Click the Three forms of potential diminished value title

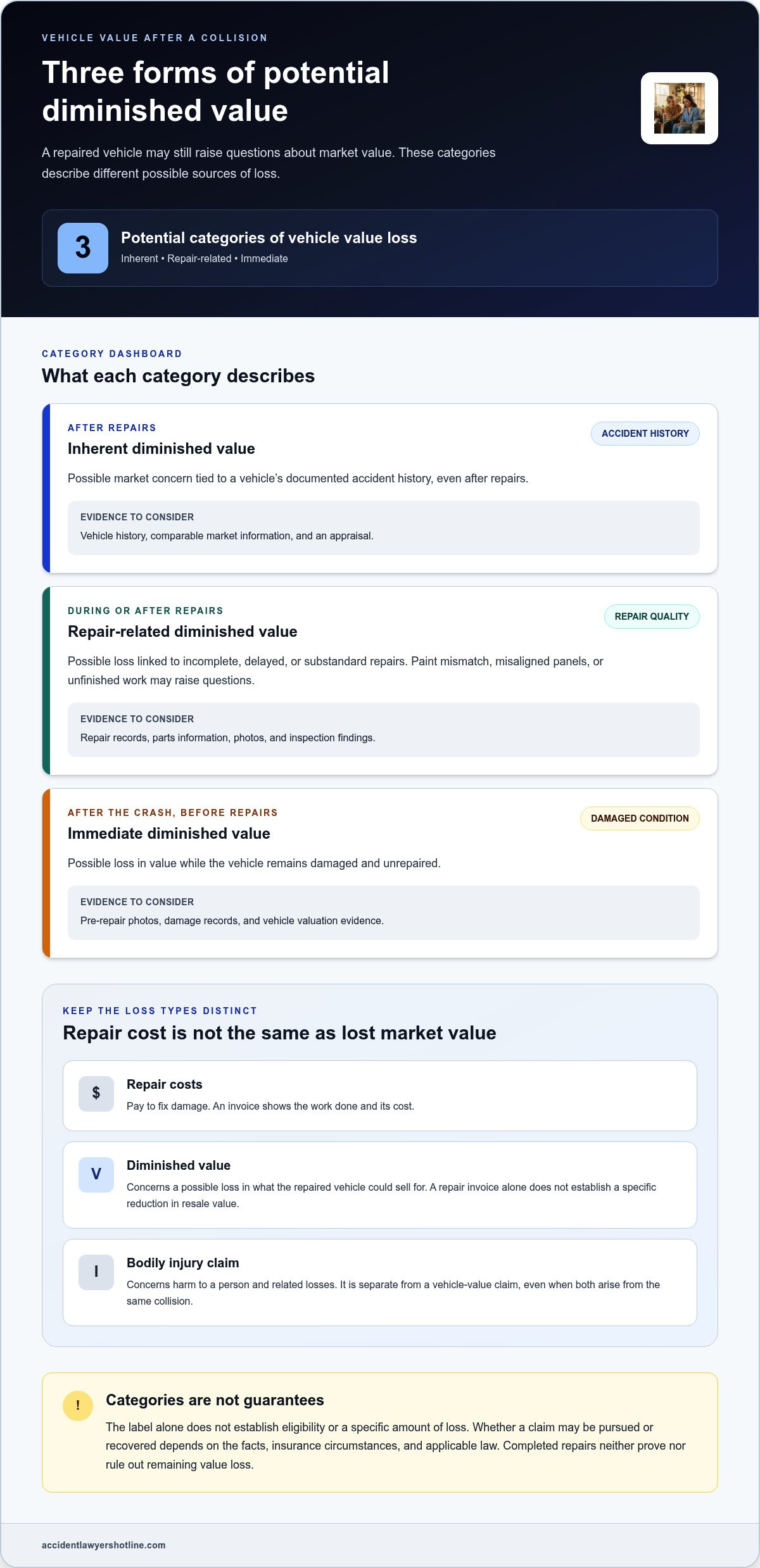(x=215, y=92)
